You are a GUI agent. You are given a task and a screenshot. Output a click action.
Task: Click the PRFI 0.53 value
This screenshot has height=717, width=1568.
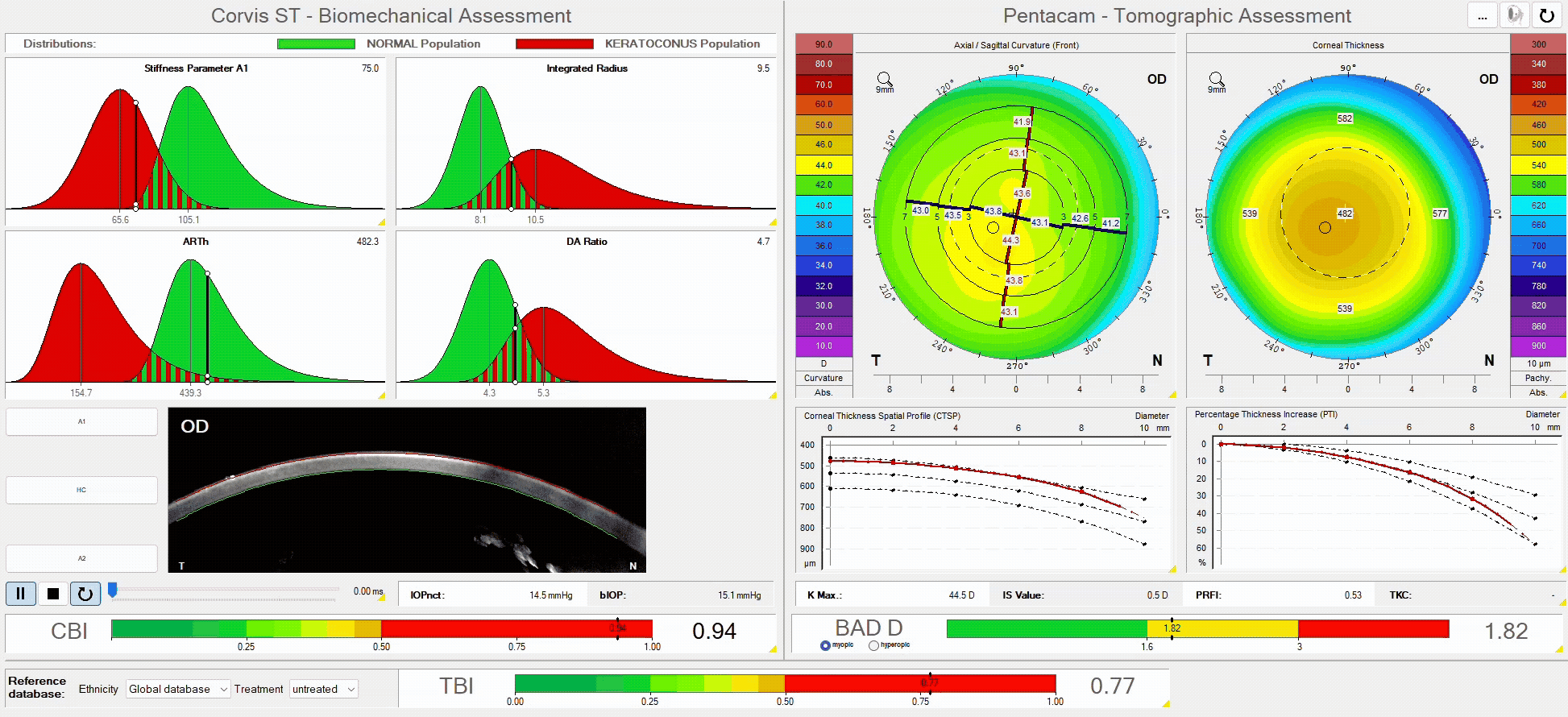click(x=1353, y=595)
